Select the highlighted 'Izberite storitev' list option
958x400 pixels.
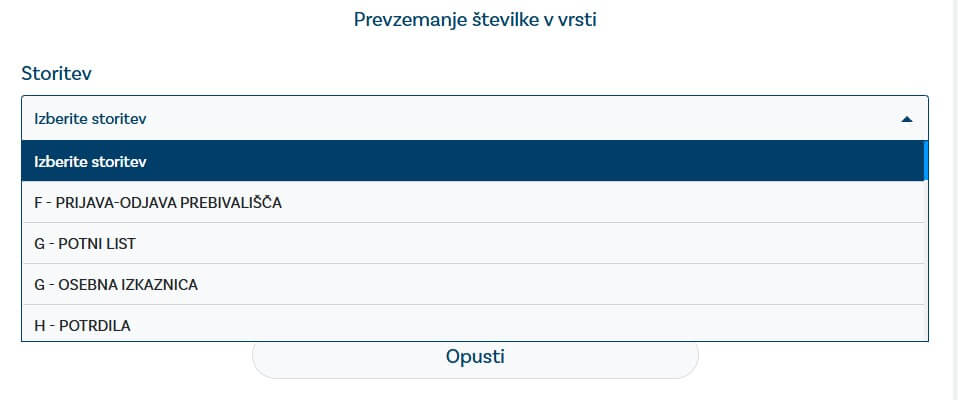[x=472, y=161]
